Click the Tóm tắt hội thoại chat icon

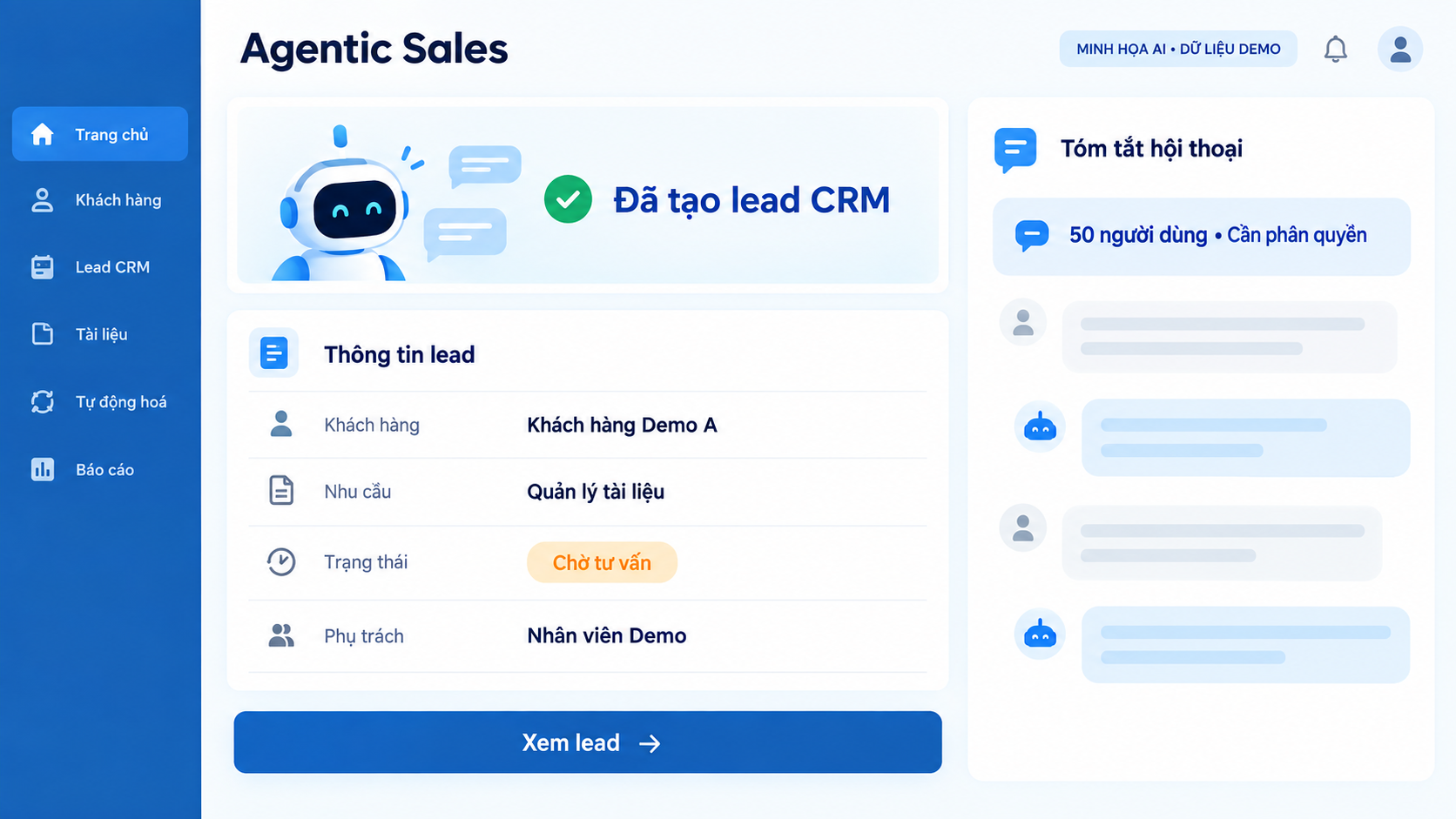[1015, 150]
